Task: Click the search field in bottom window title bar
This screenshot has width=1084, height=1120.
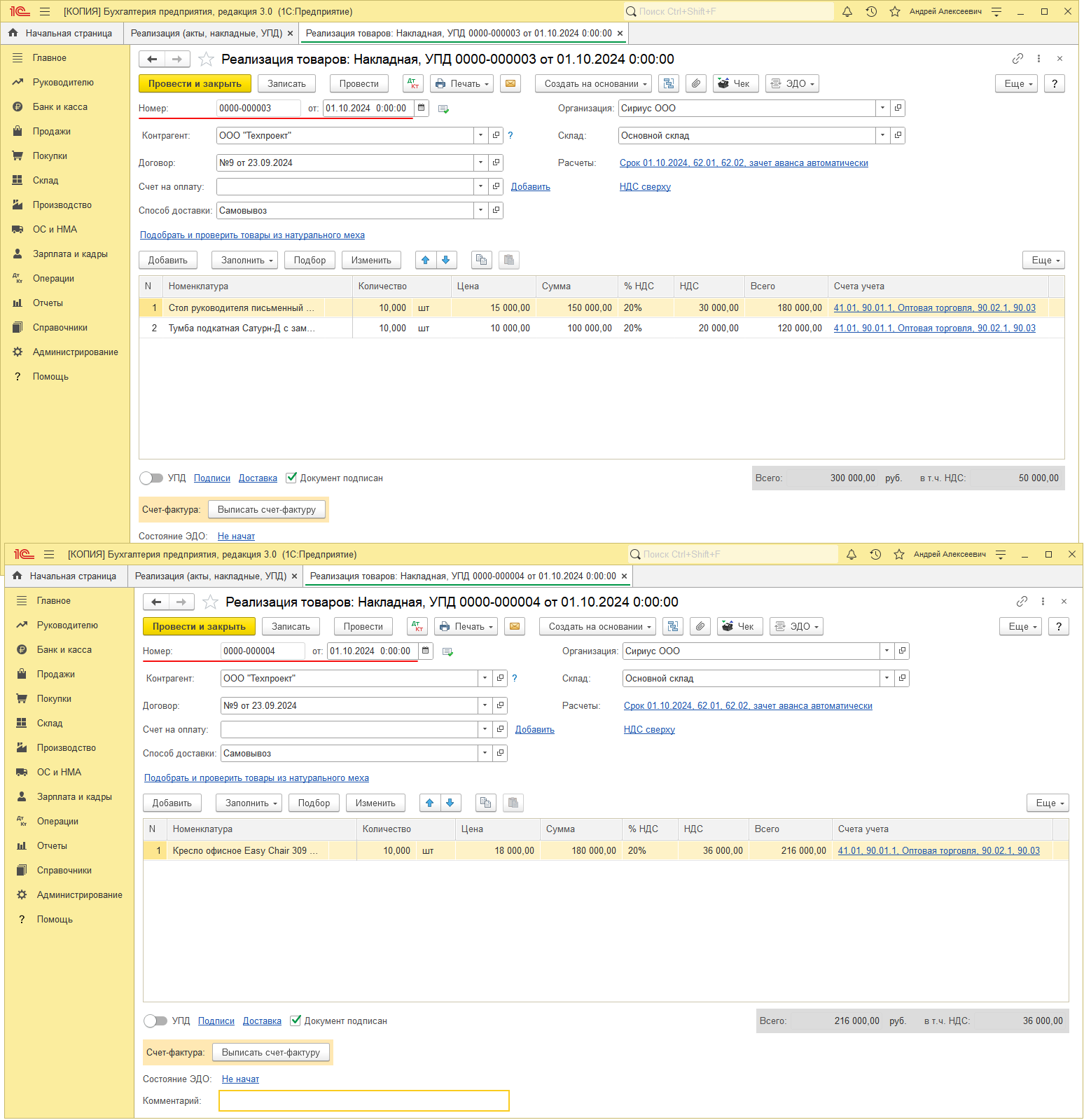Action: coord(733,554)
